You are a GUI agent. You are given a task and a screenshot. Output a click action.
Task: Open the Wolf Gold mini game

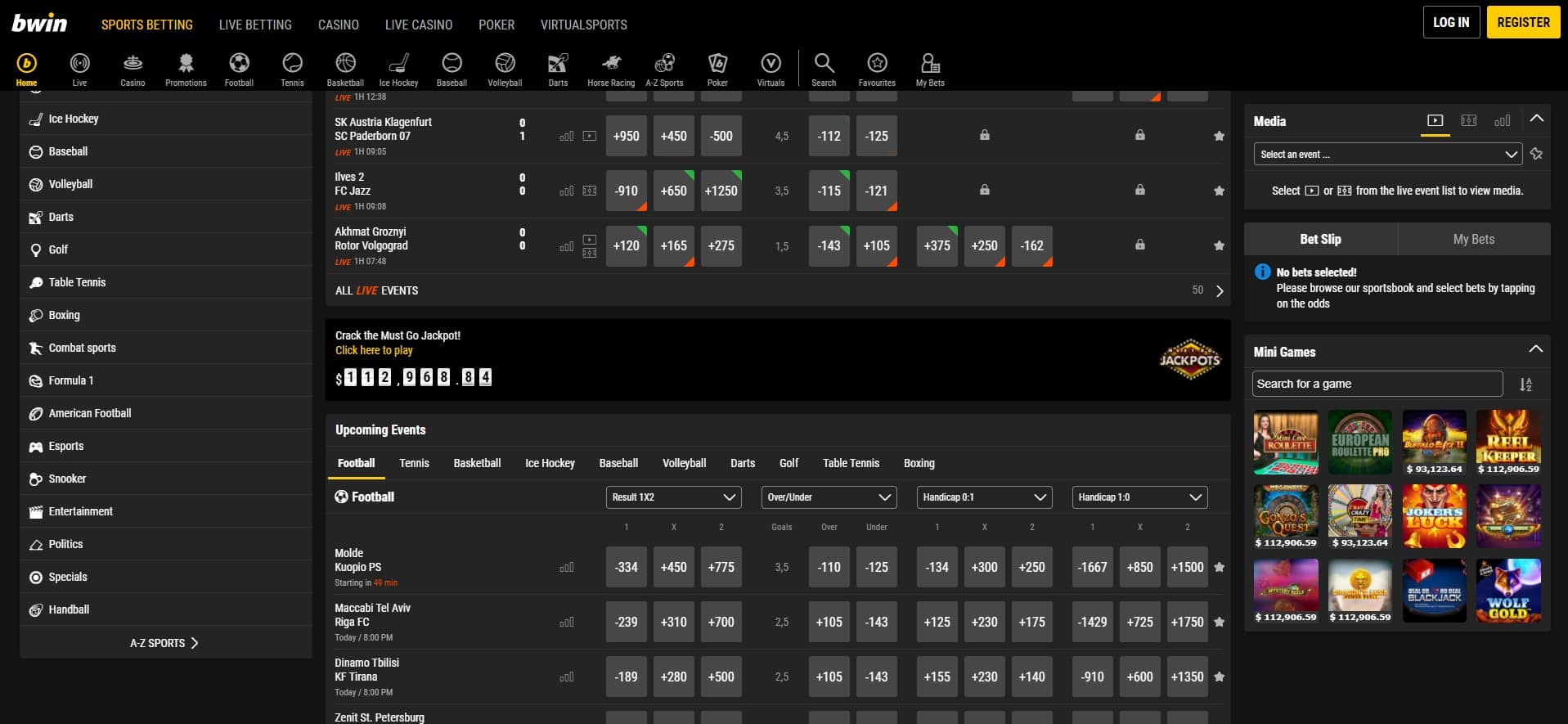[1508, 591]
